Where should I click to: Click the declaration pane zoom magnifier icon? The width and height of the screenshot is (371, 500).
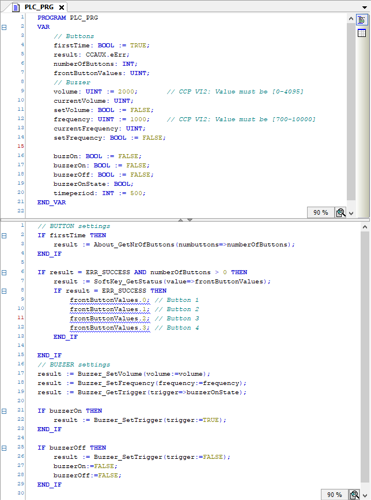click(x=341, y=212)
